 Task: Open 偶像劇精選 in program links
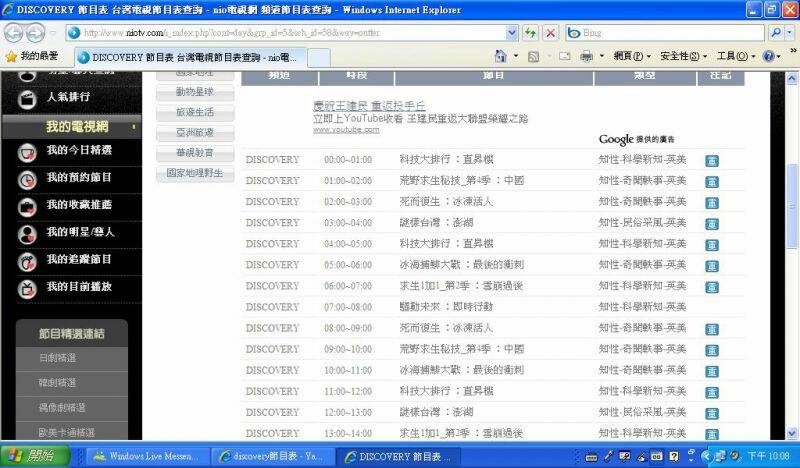click(x=62, y=408)
